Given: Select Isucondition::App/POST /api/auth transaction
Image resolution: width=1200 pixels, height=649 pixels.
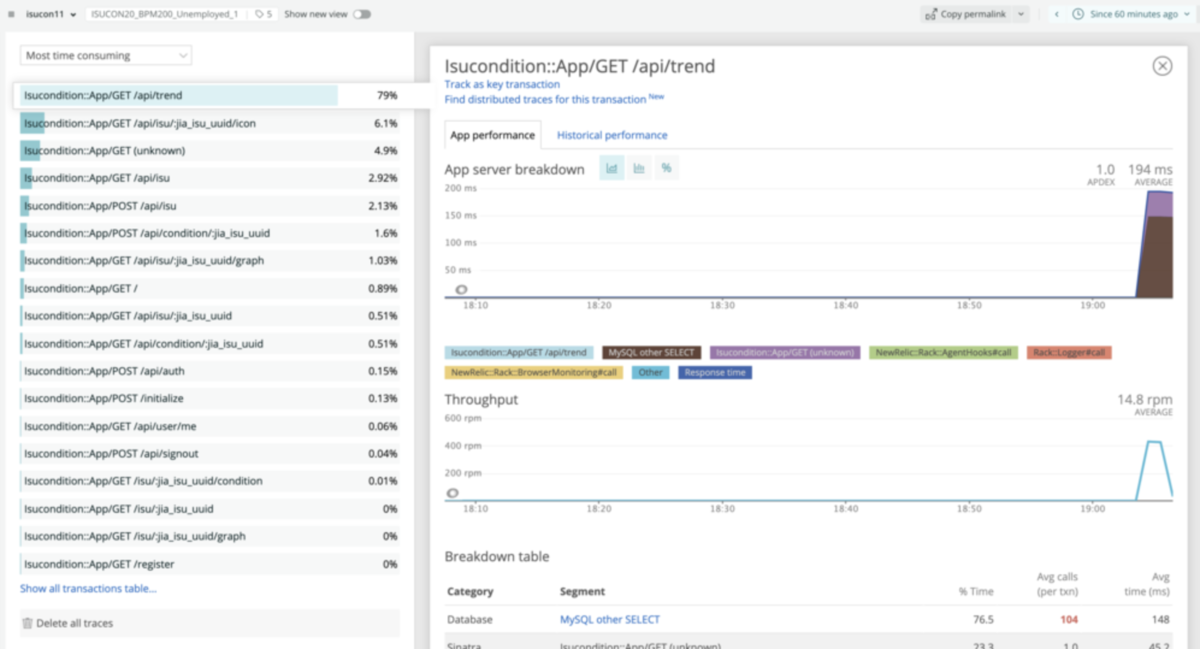Looking at the screenshot, I should click(210, 371).
